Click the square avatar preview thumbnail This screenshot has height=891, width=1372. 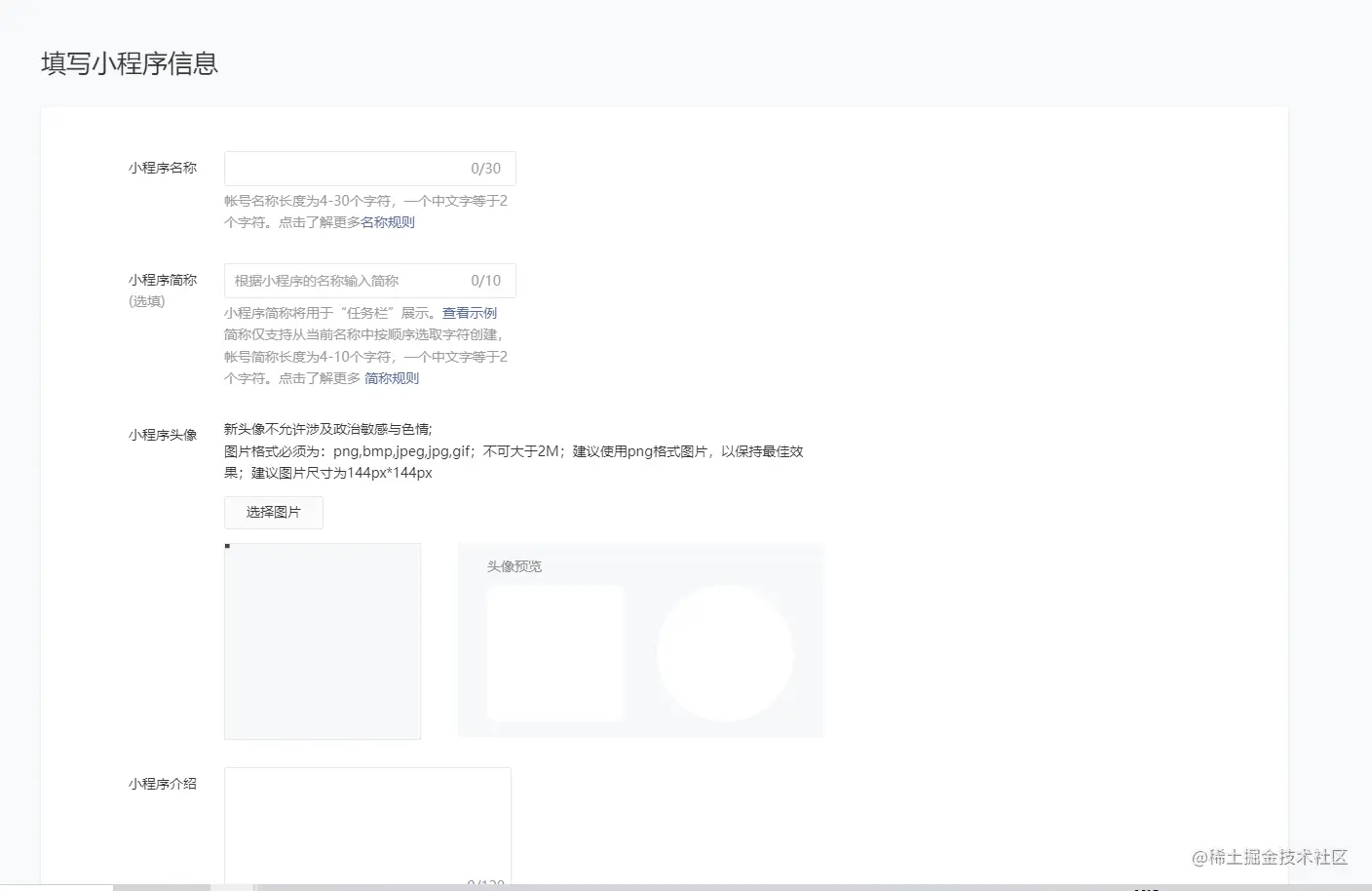[554, 651]
